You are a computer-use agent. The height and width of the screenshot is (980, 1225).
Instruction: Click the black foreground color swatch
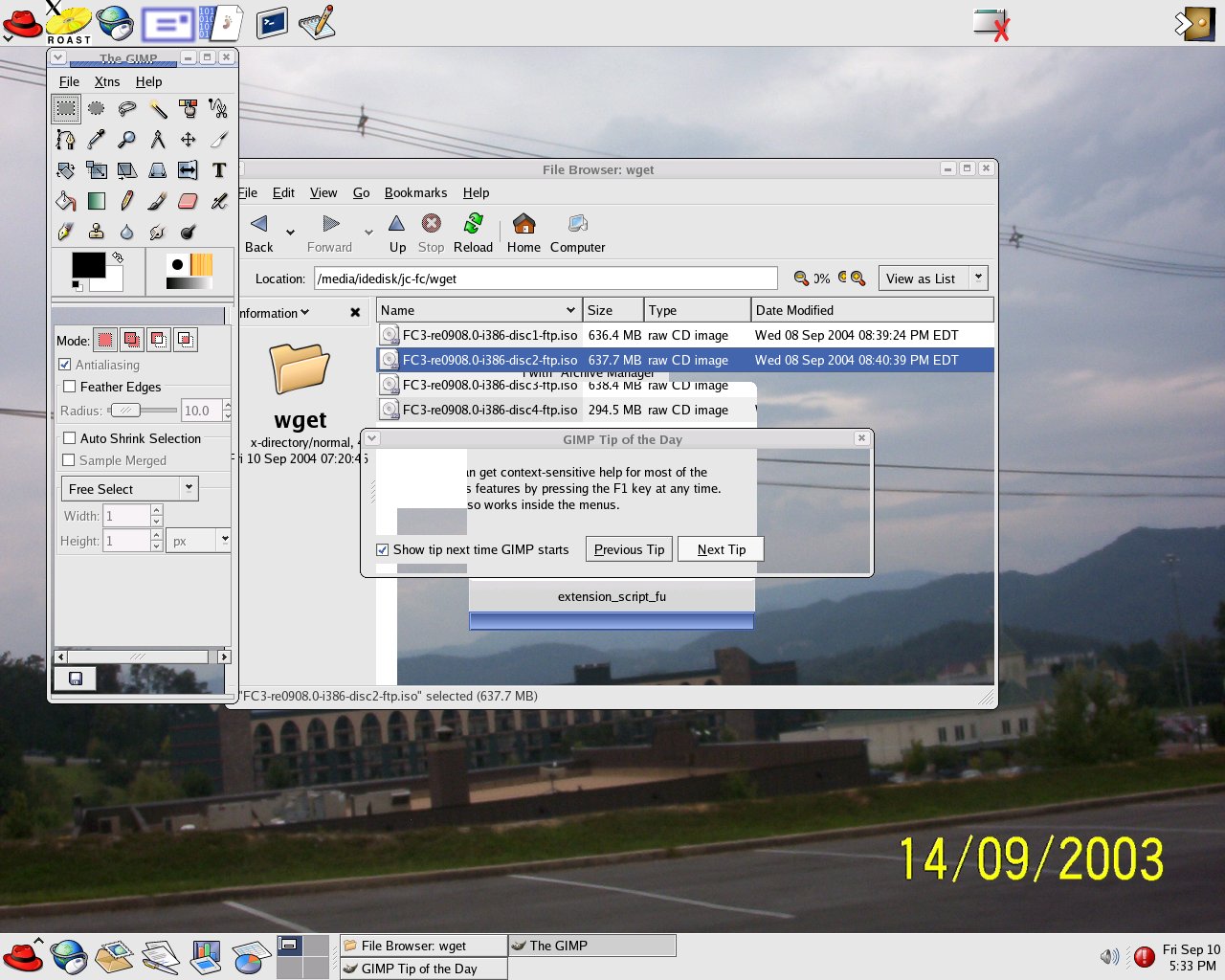88,265
